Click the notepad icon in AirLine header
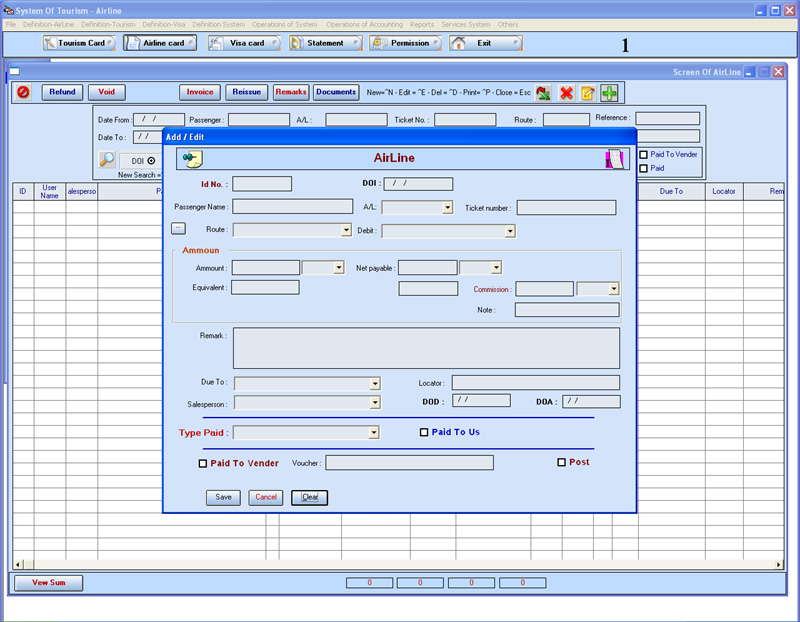 (192, 158)
